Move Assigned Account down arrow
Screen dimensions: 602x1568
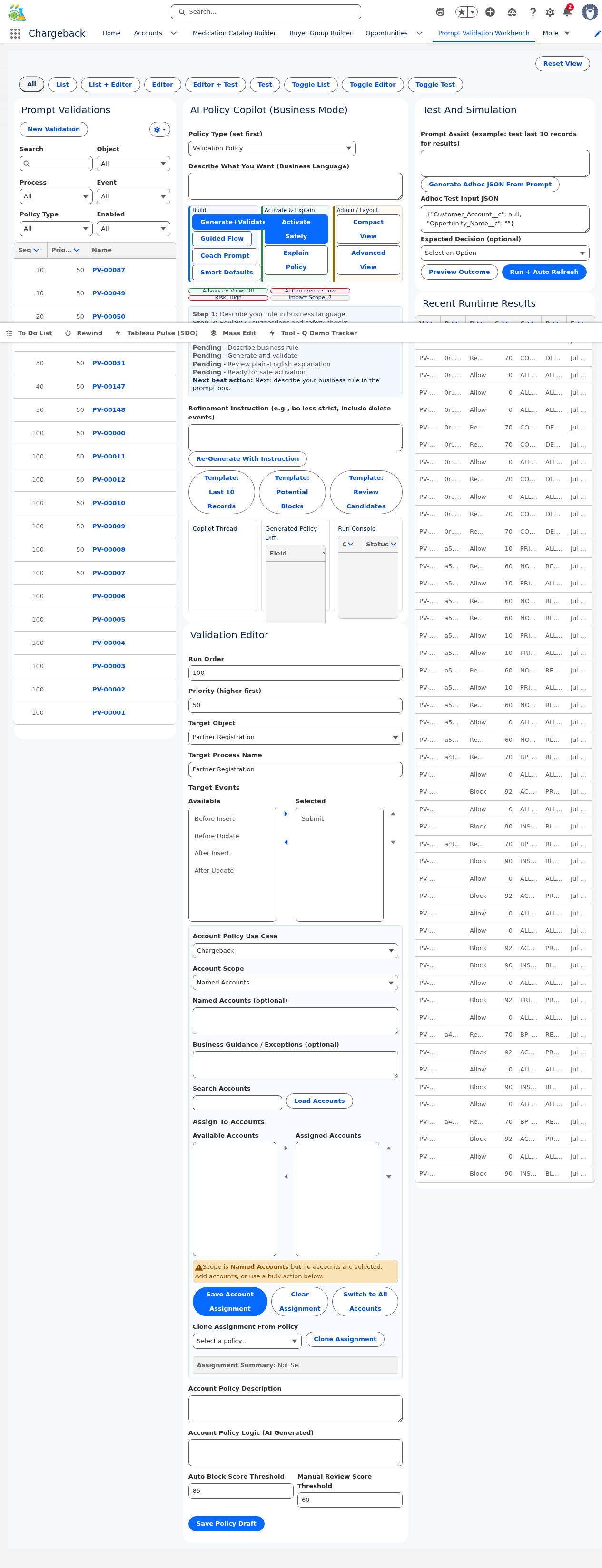(389, 1176)
